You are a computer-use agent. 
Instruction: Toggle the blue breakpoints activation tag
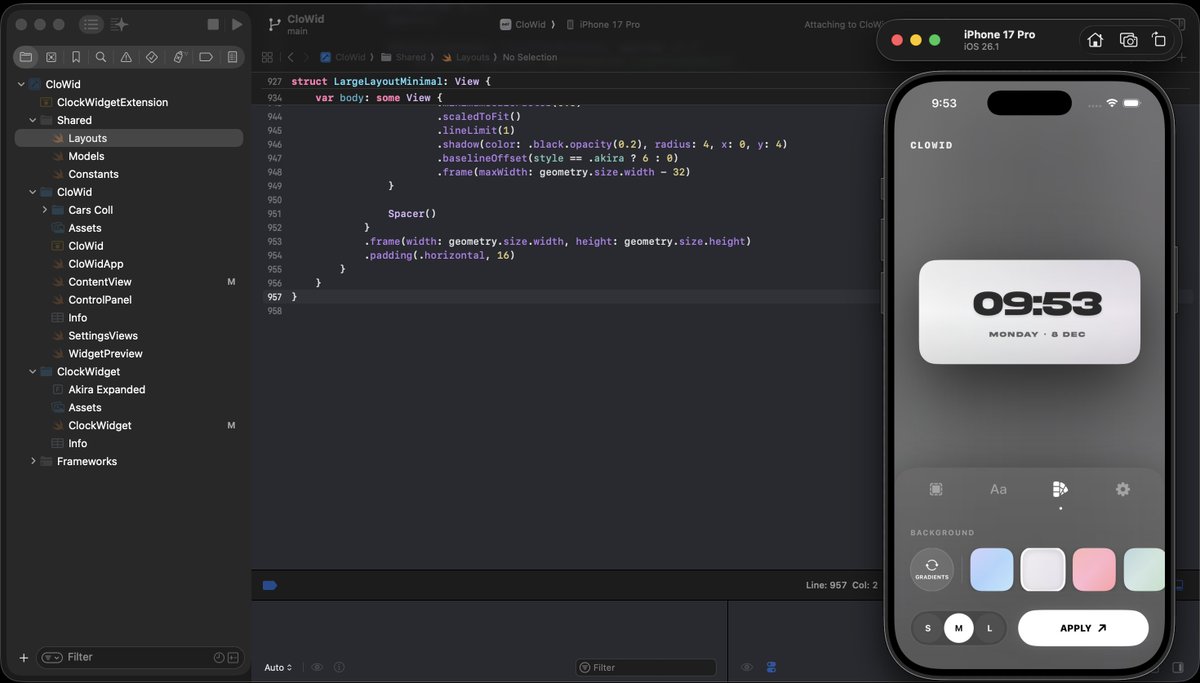coord(269,585)
